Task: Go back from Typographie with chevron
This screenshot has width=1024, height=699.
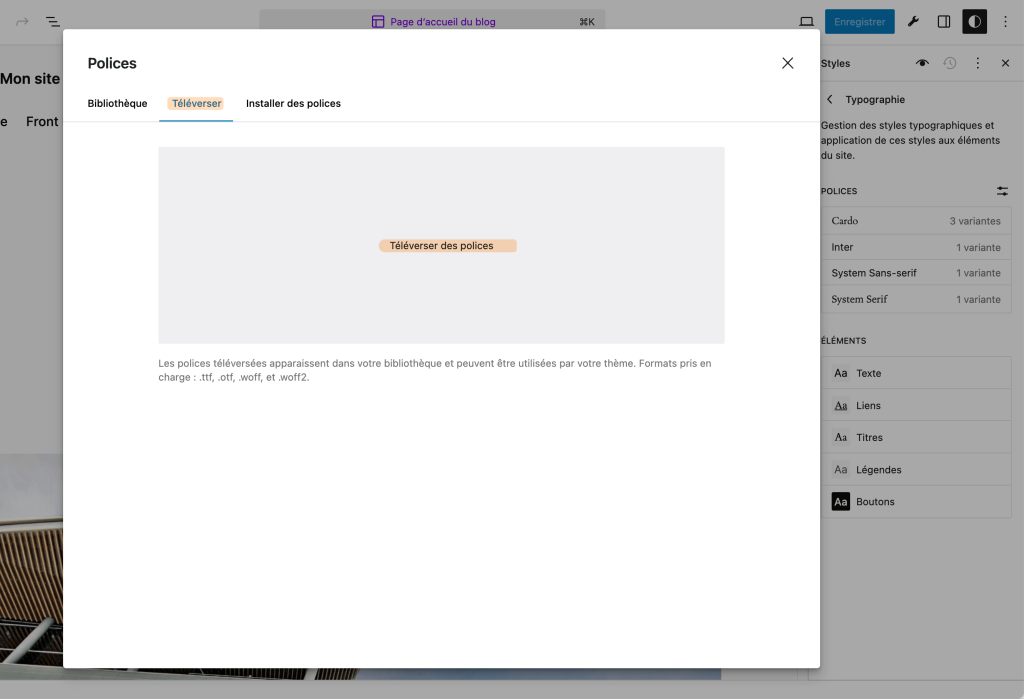Action: [829, 99]
